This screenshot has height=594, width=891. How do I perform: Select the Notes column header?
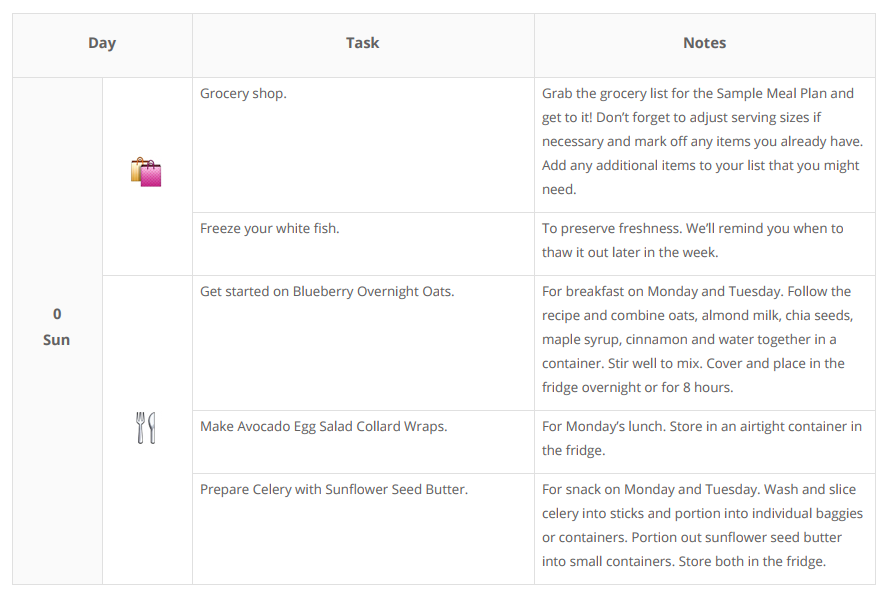[705, 43]
